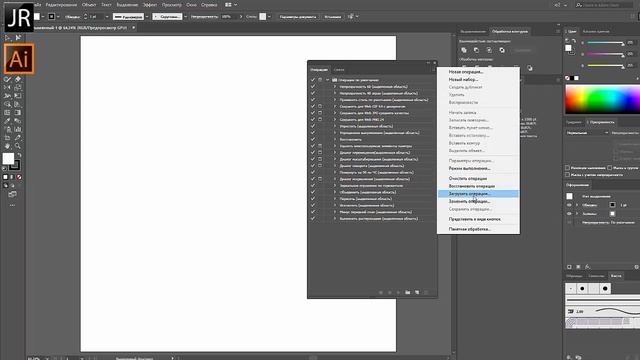Expand the 'Выполнить растрирование' action
640x360 pixels.
(x=335, y=218)
